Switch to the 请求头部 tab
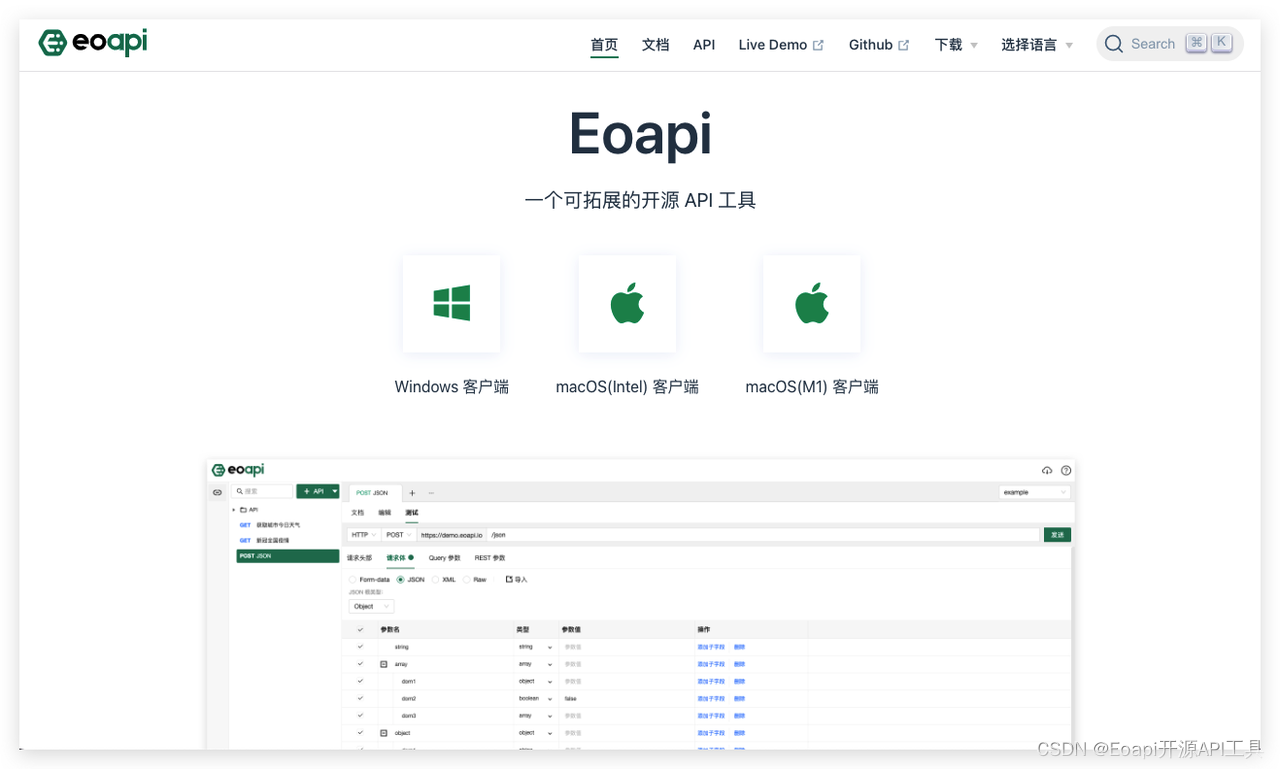Screen dimensions: 1280x769 tap(359, 558)
